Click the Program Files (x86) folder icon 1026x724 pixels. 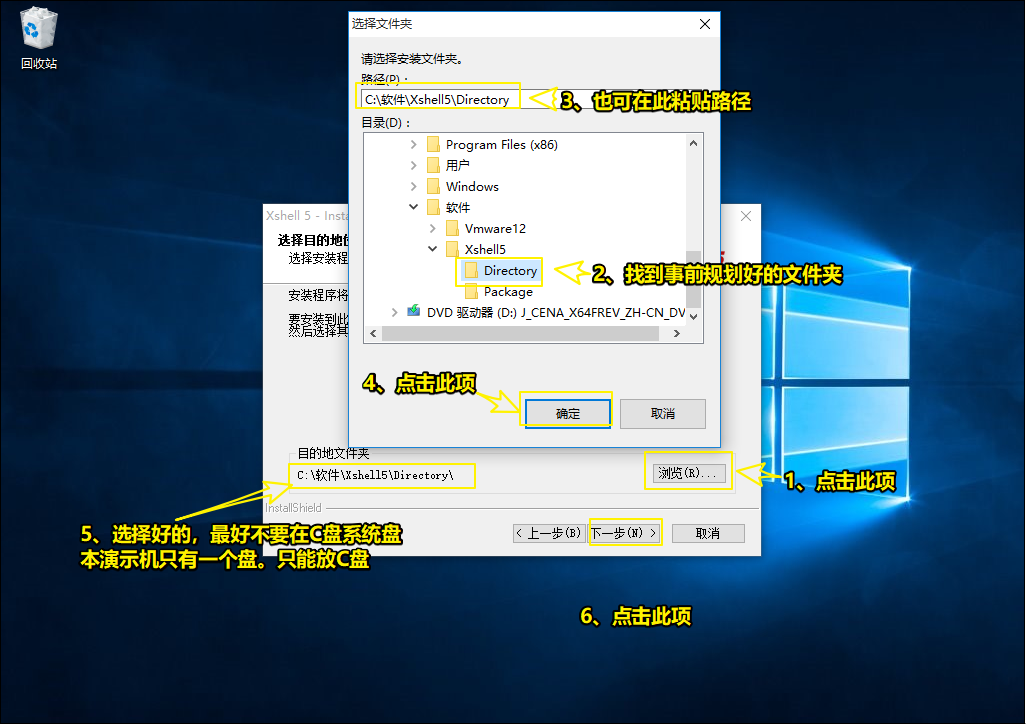coord(433,144)
